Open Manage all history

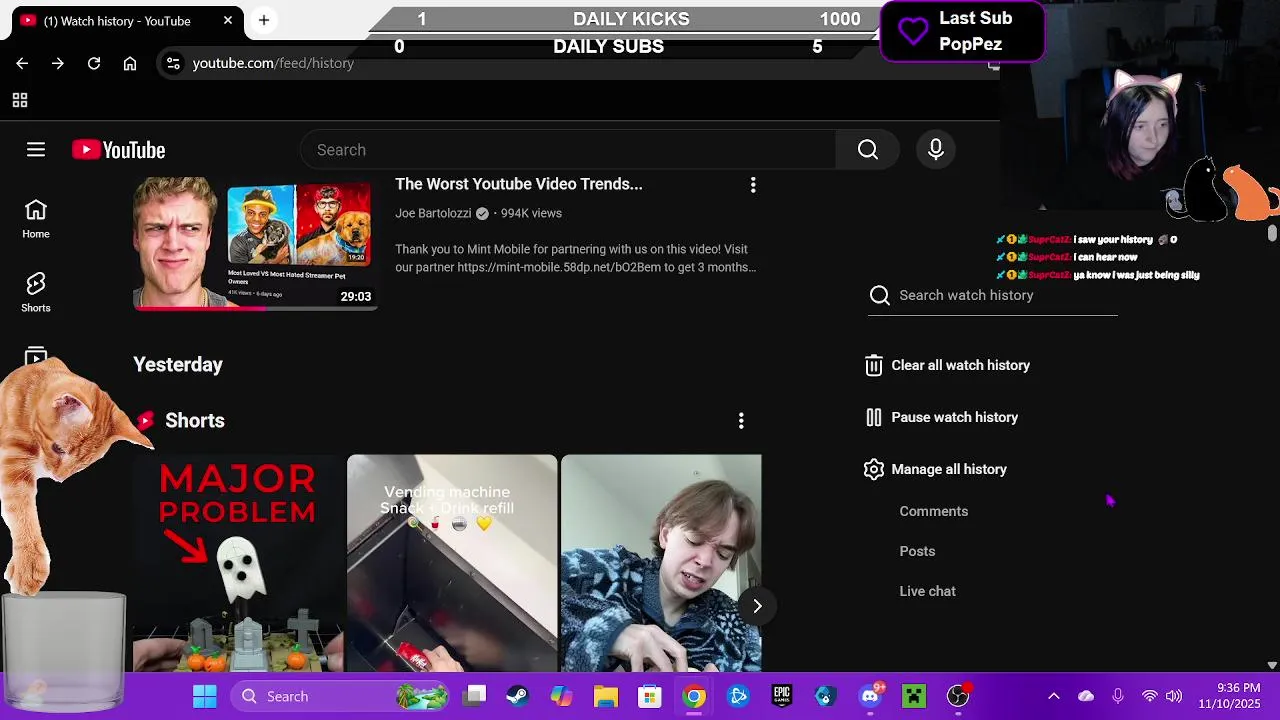(936, 469)
